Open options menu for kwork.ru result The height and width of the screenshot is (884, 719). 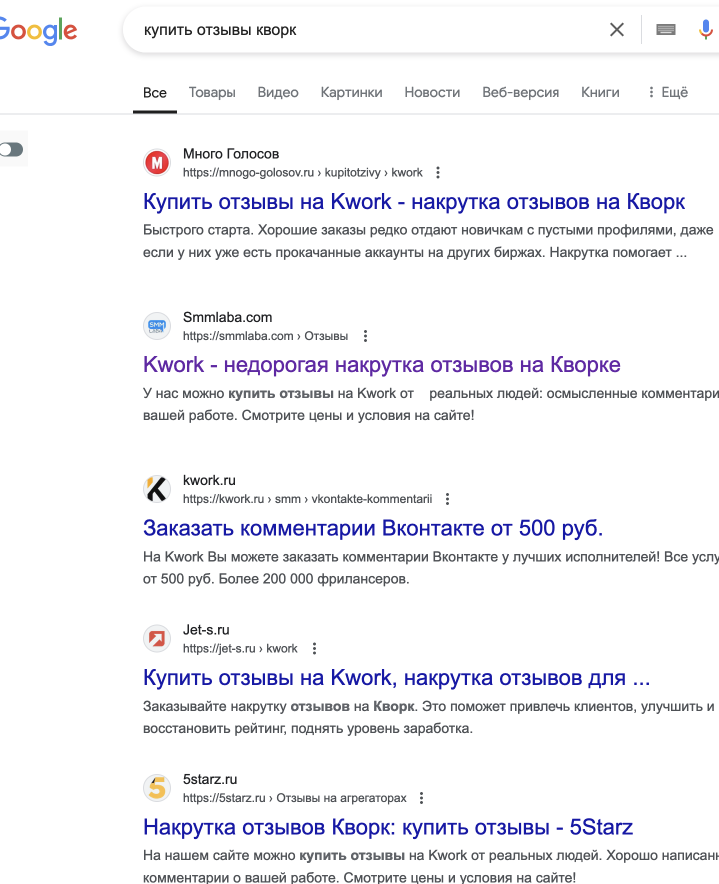(x=447, y=499)
